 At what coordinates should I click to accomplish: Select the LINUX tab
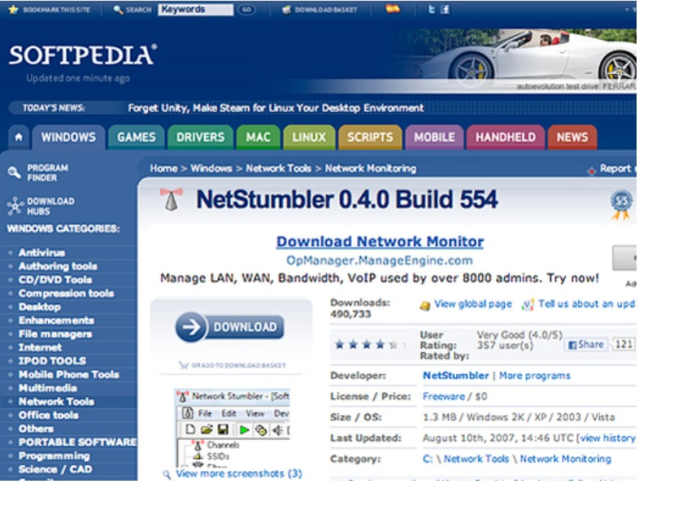click(x=309, y=137)
